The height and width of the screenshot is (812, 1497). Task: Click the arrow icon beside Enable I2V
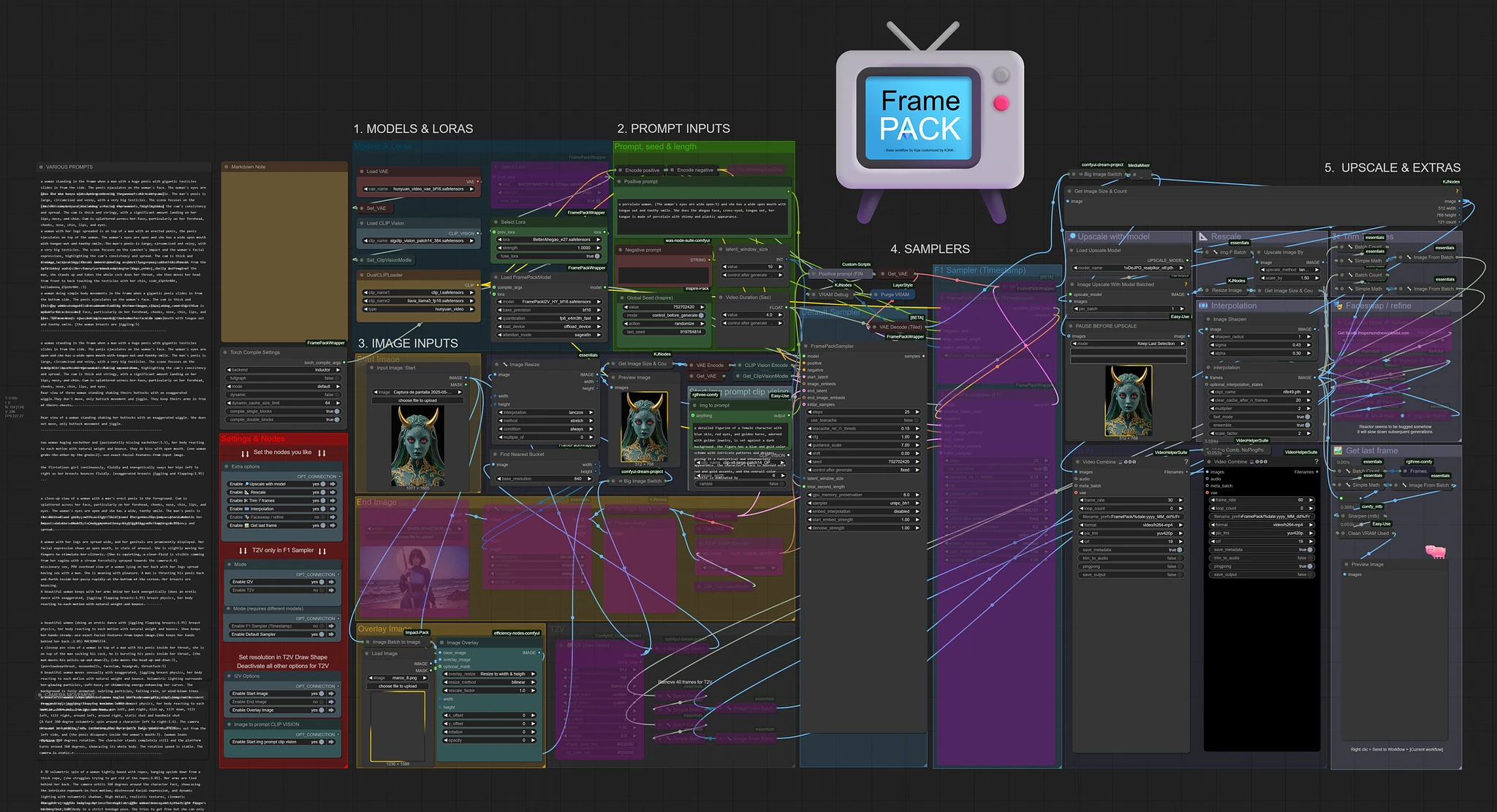[333, 582]
